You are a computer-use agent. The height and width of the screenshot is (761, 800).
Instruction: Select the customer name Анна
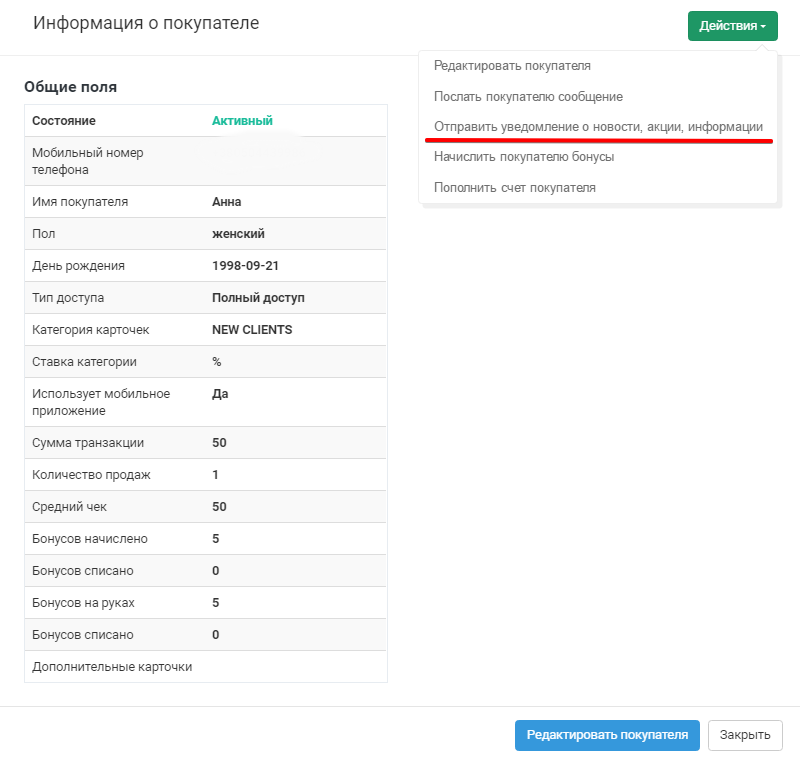click(227, 202)
